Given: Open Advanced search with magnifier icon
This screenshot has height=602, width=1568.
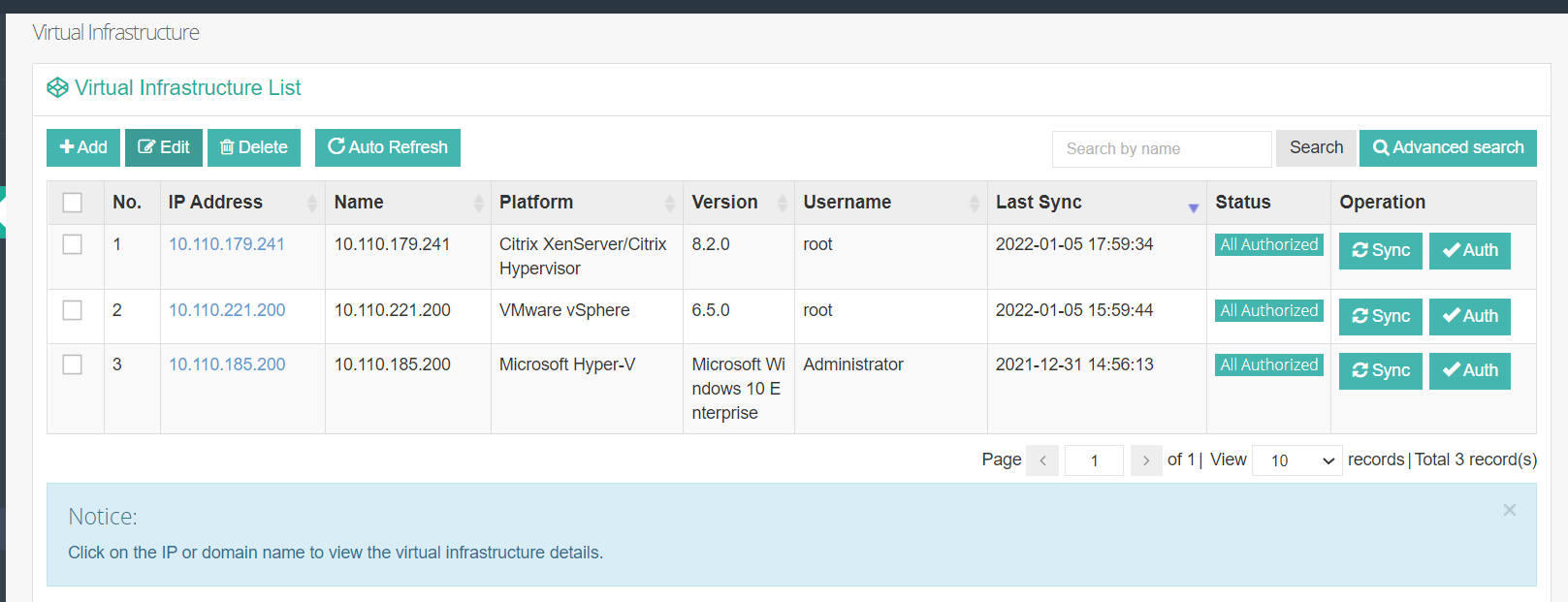Looking at the screenshot, I should [x=1448, y=147].
